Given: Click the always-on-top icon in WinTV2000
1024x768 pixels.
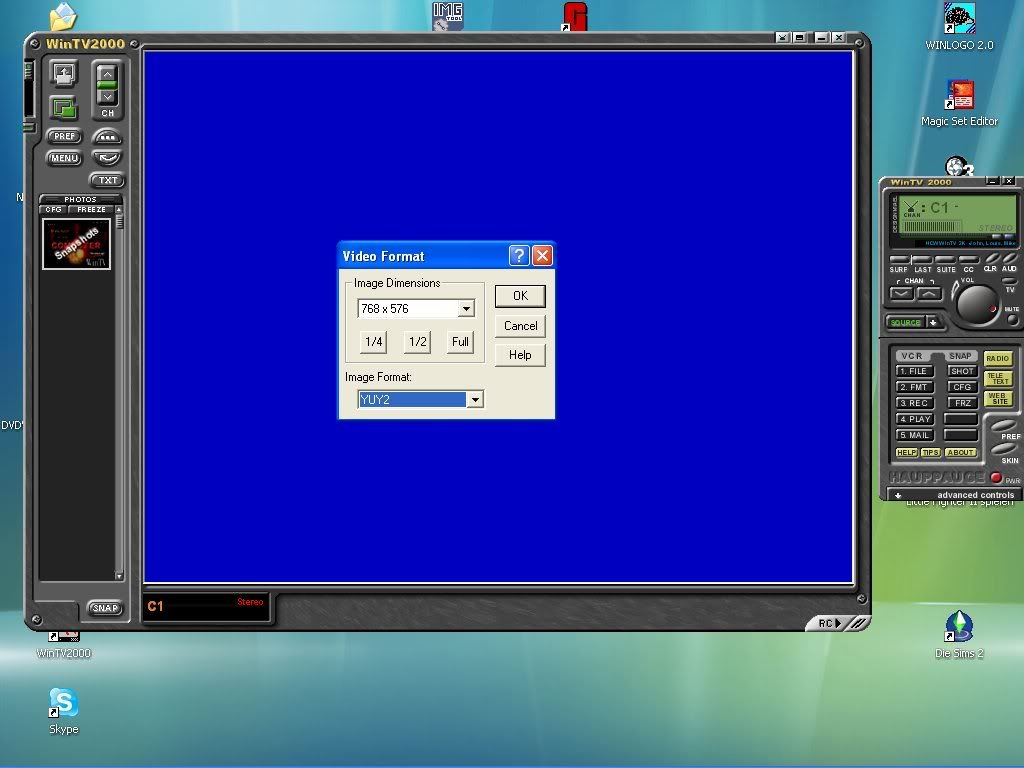Looking at the screenshot, I should 64,74.
